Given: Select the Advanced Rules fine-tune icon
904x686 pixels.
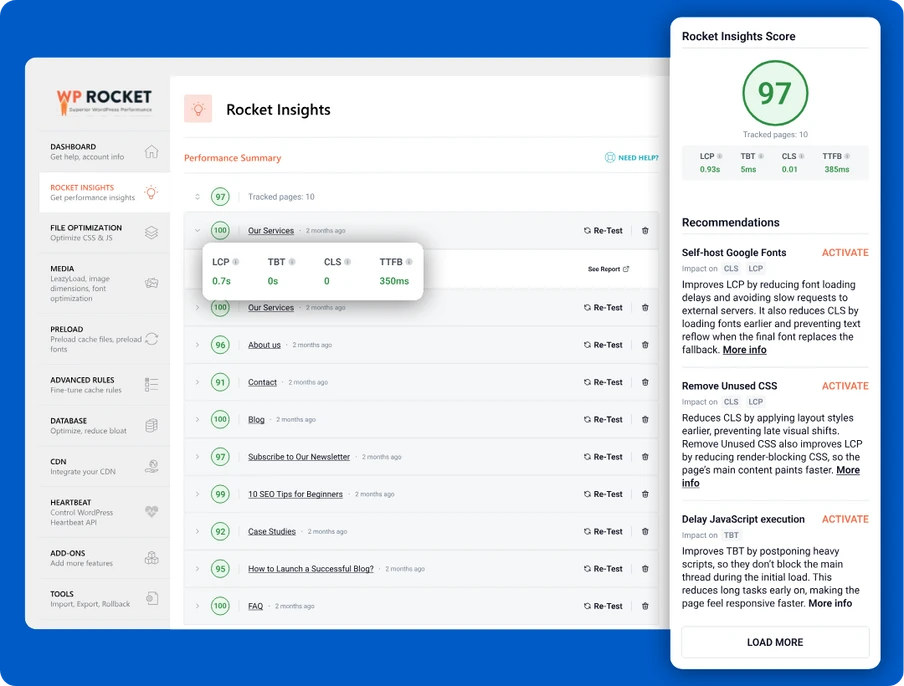Looking at the screenshot, I should 150,385.
